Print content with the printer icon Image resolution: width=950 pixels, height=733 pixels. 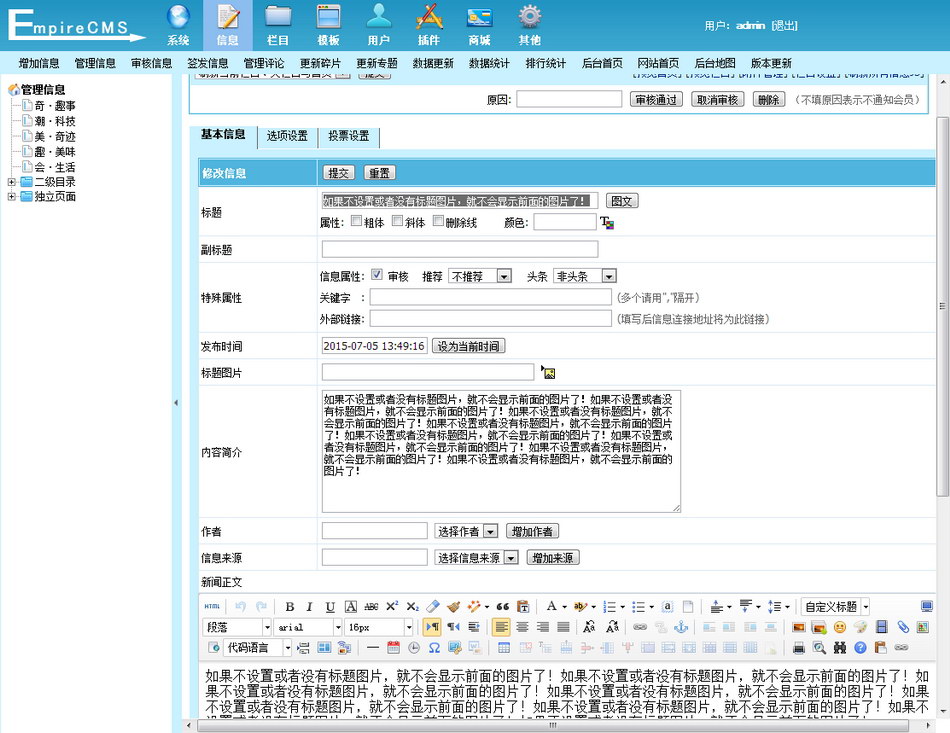tap(799, 648)
